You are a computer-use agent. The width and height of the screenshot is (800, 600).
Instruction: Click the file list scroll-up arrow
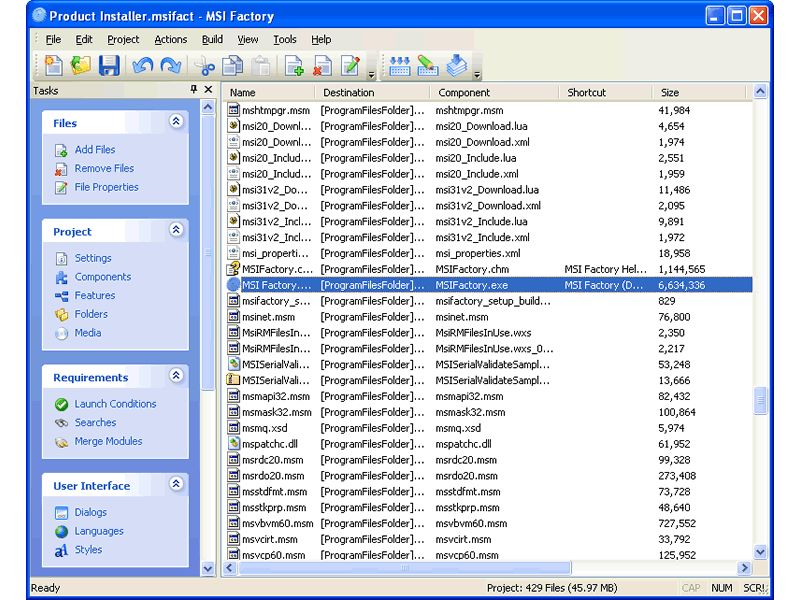(760, 92)
